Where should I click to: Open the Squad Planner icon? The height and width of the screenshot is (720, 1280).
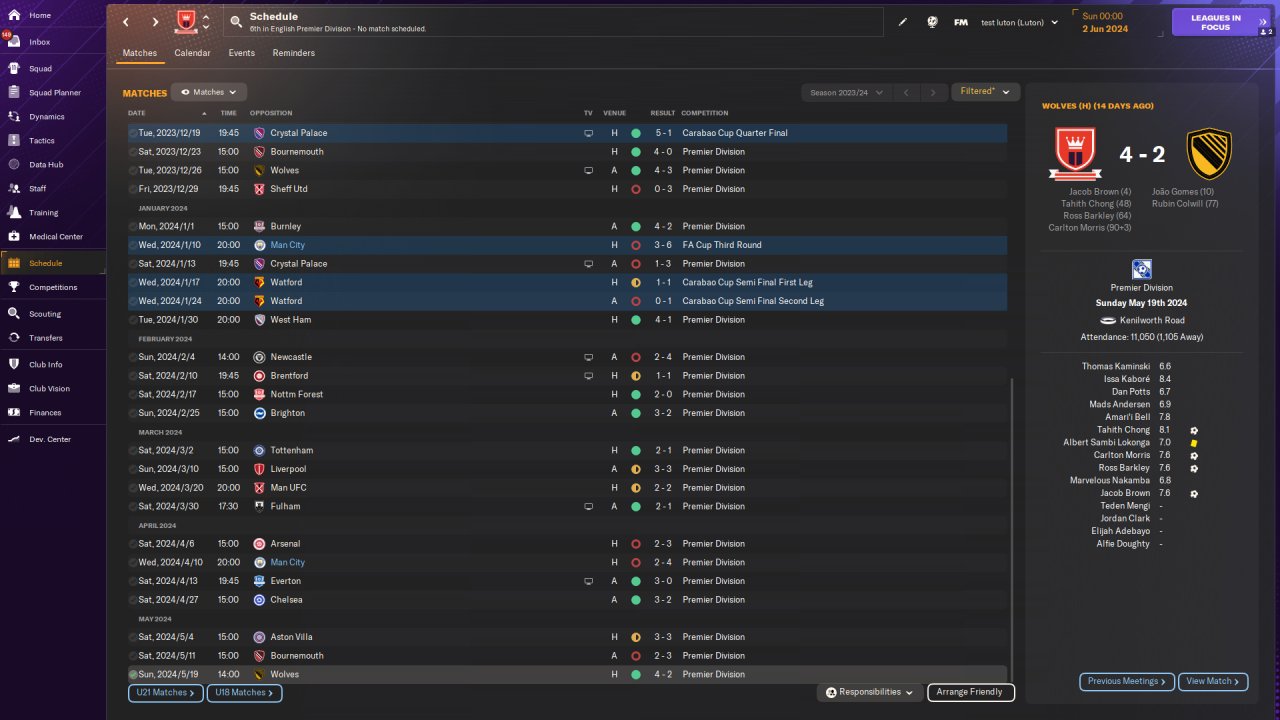pos(14,93)
